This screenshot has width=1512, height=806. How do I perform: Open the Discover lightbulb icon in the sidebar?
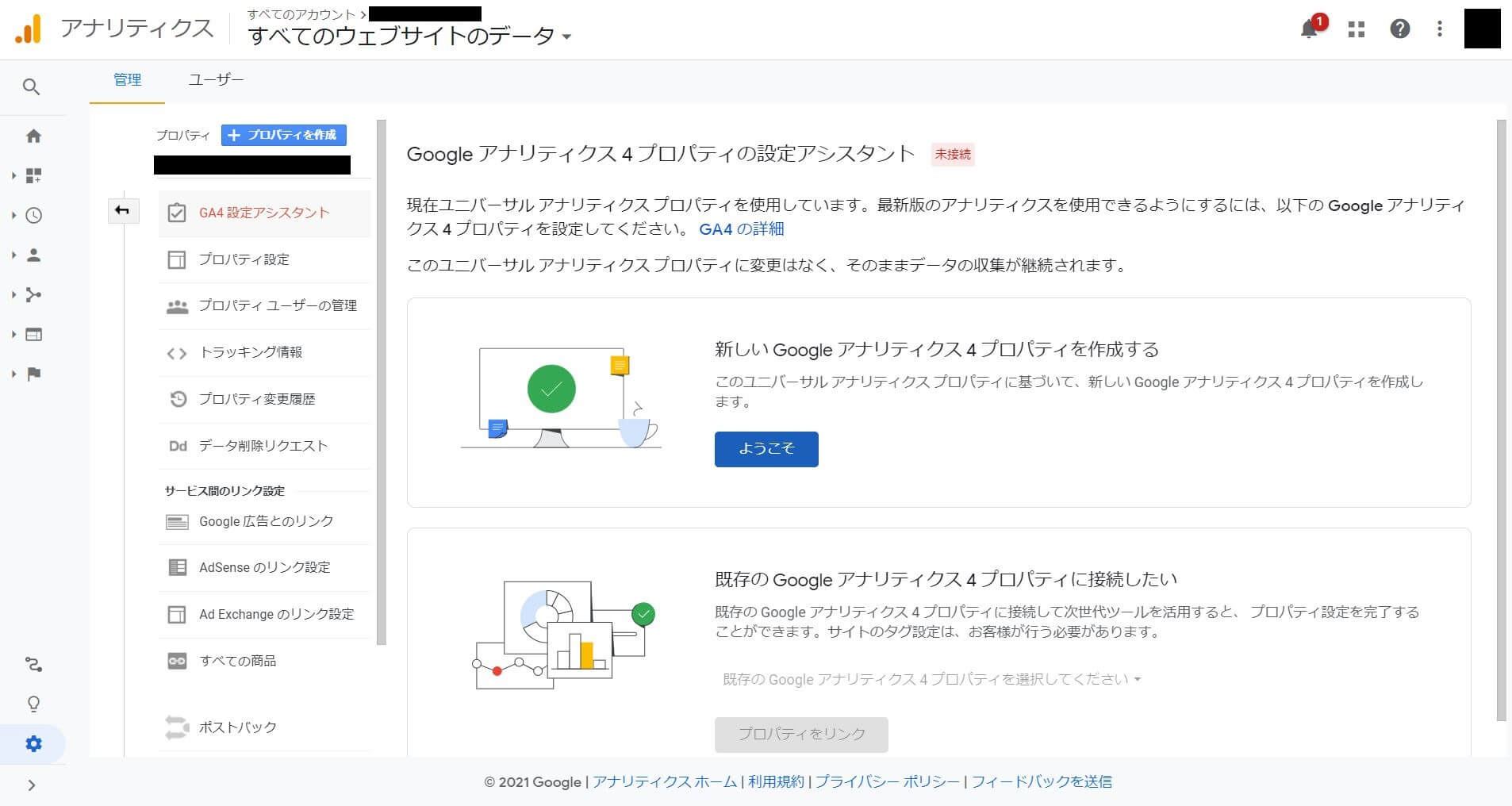33,704
